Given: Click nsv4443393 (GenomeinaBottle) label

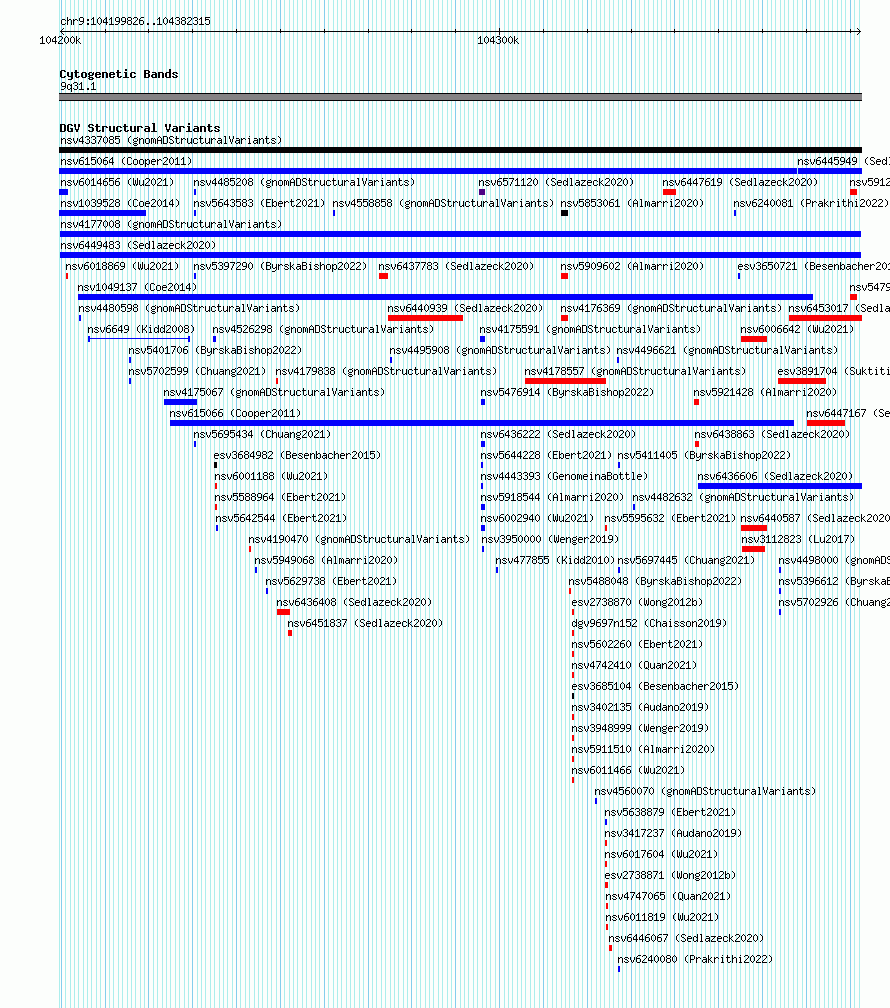Looking at the screenshot, I should tap(564, 476).
